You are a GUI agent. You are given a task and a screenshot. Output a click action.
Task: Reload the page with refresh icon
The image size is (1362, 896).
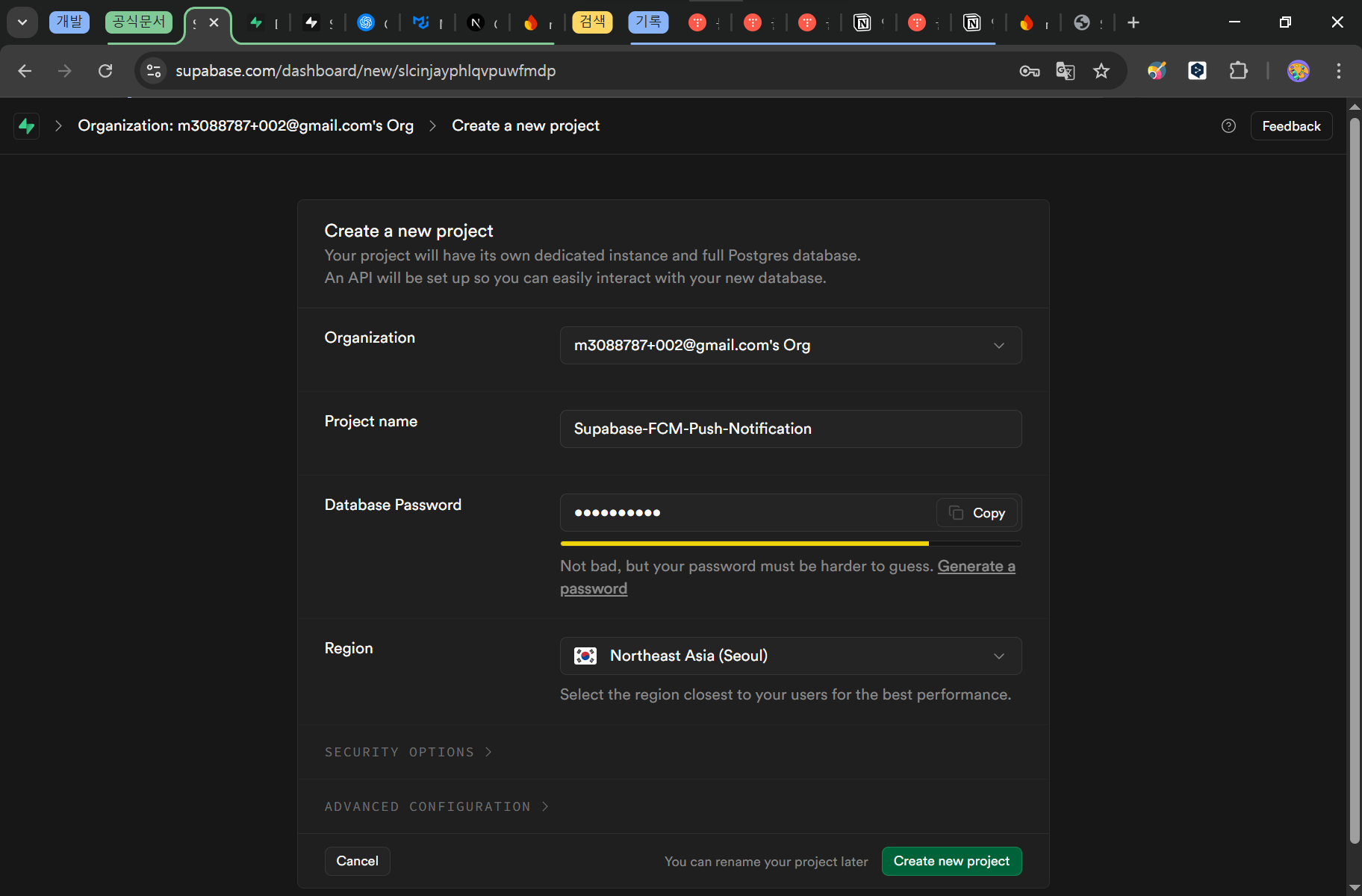click(105, 71)
